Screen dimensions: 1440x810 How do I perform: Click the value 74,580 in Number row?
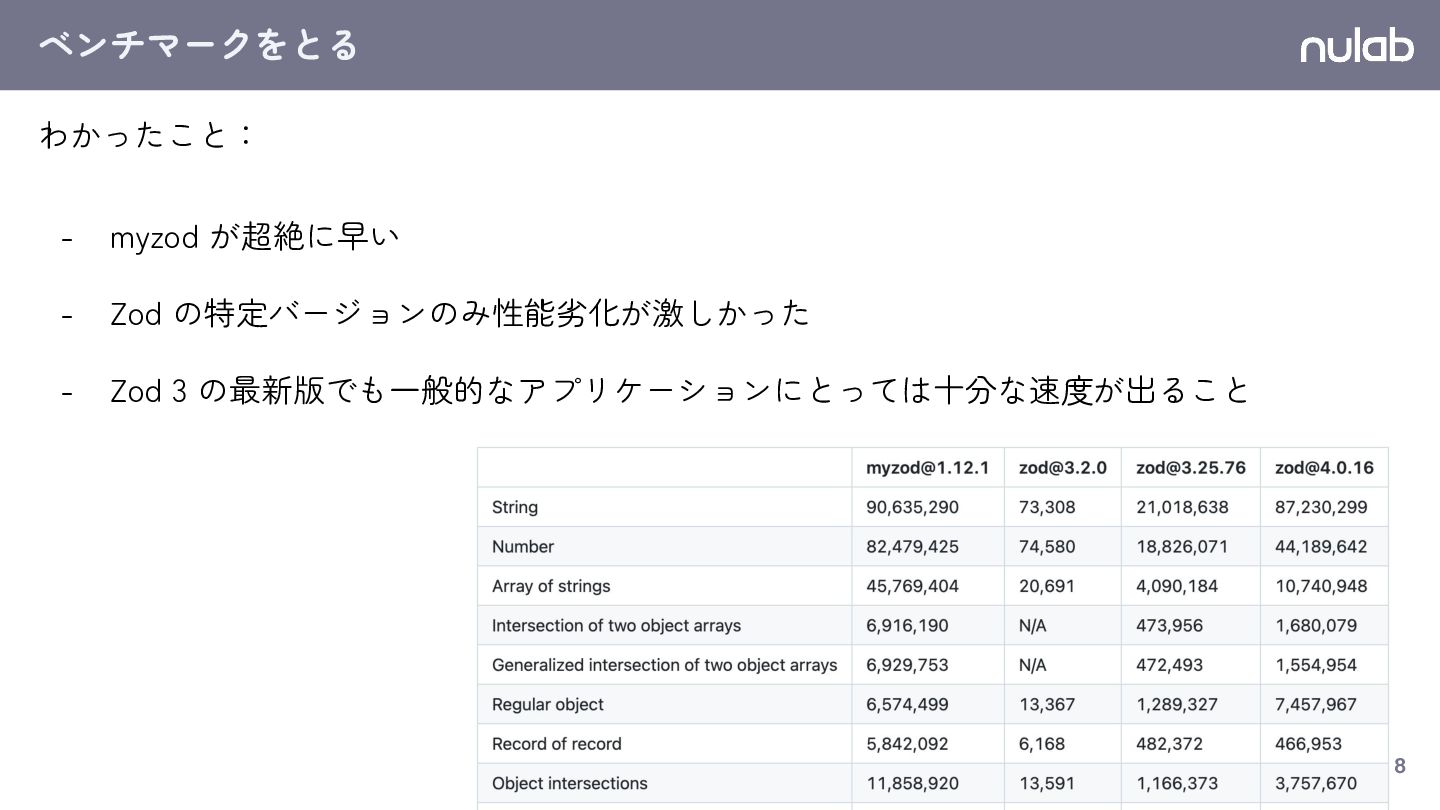click(x=1047, y=547)
